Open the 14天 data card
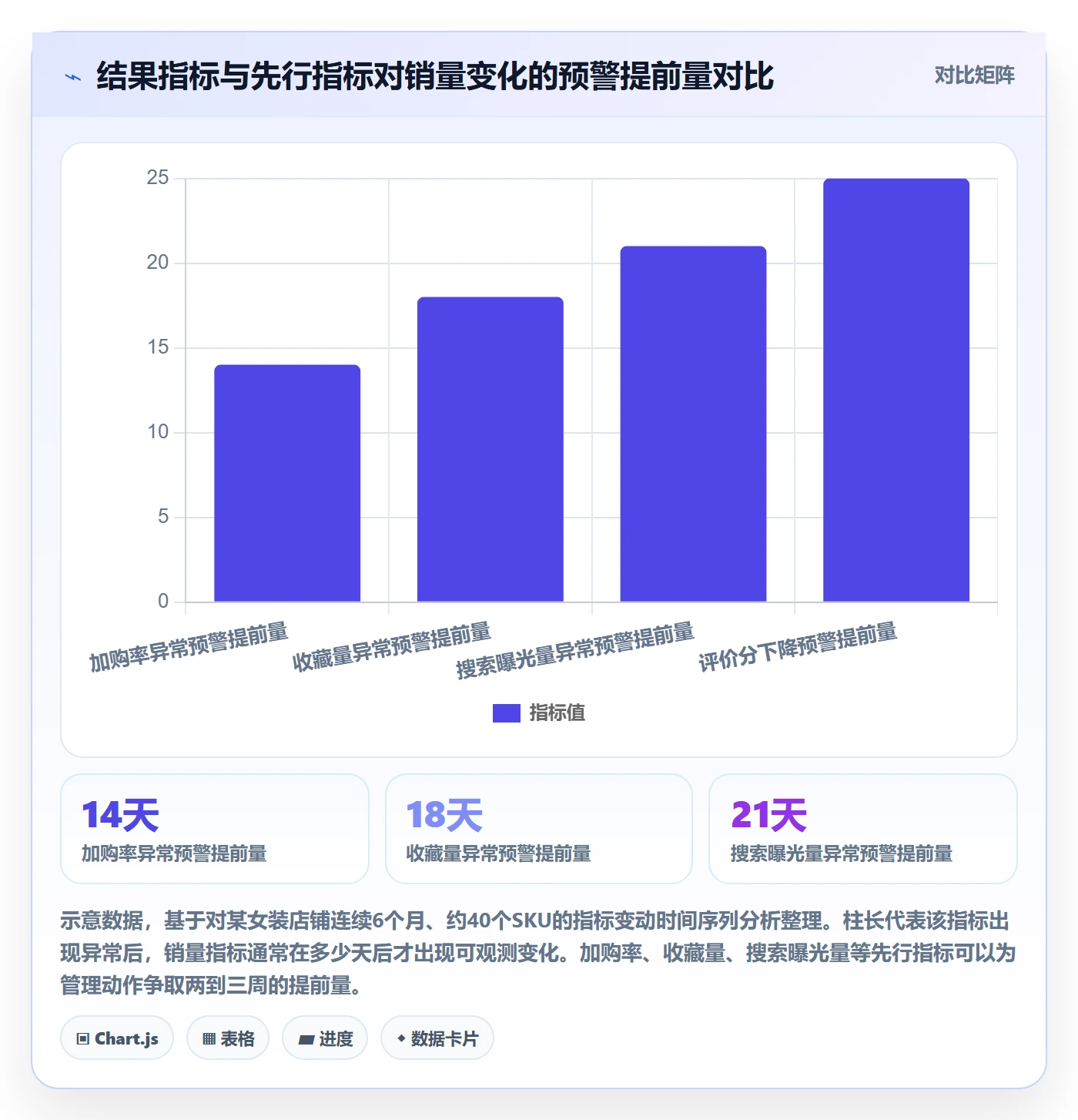Screen dimensions: 1078x1120 tap(215, 829)
